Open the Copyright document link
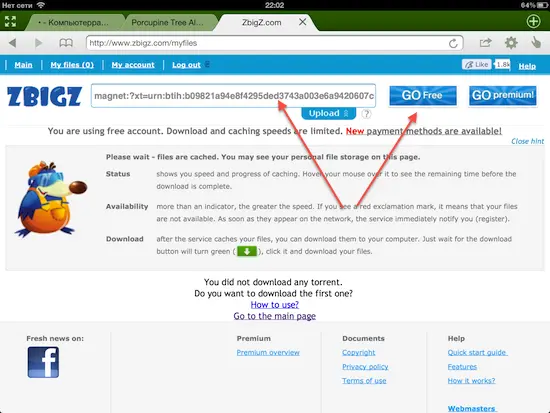 358,352
